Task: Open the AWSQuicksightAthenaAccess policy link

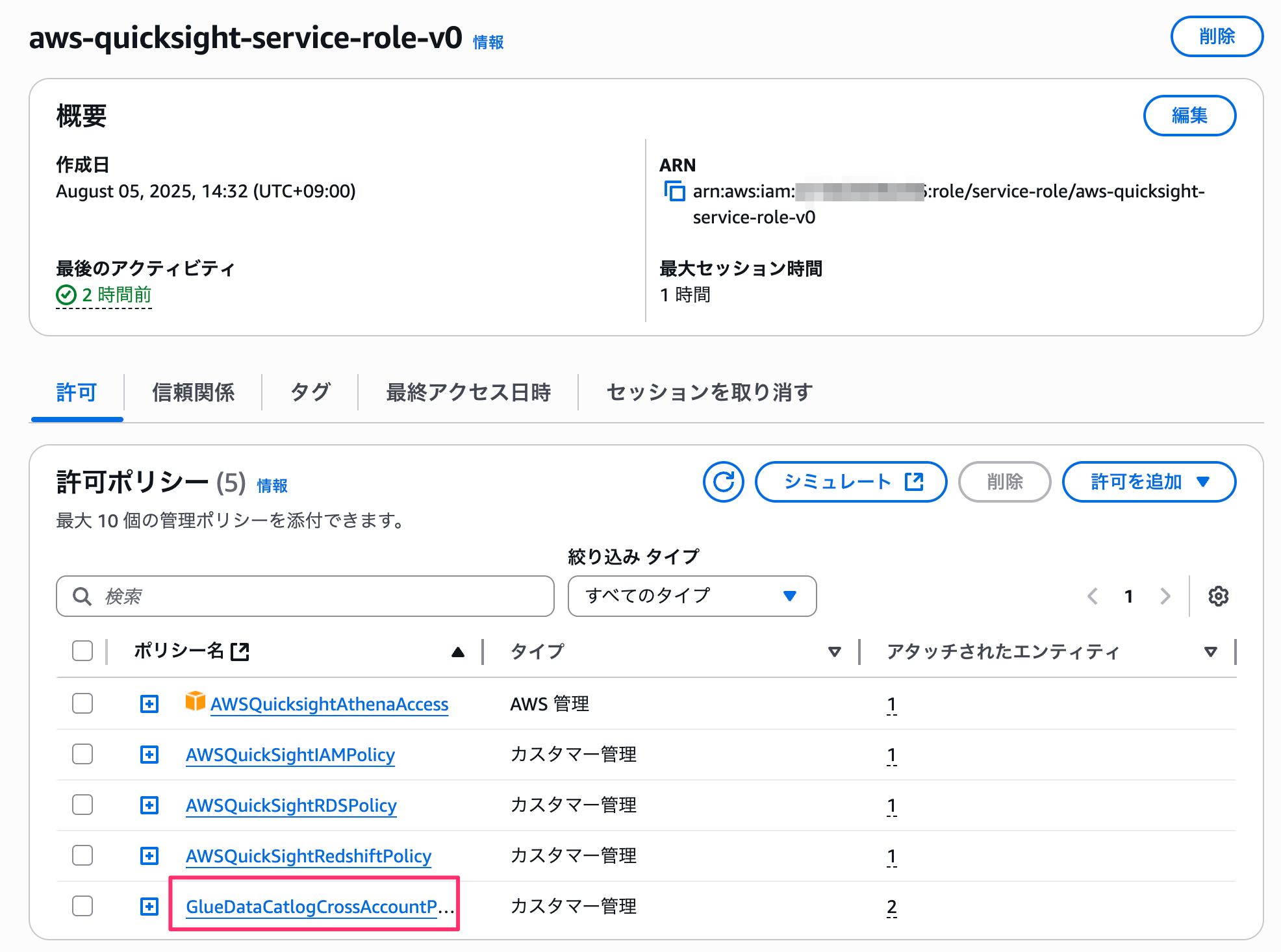Action: (329, 704)
